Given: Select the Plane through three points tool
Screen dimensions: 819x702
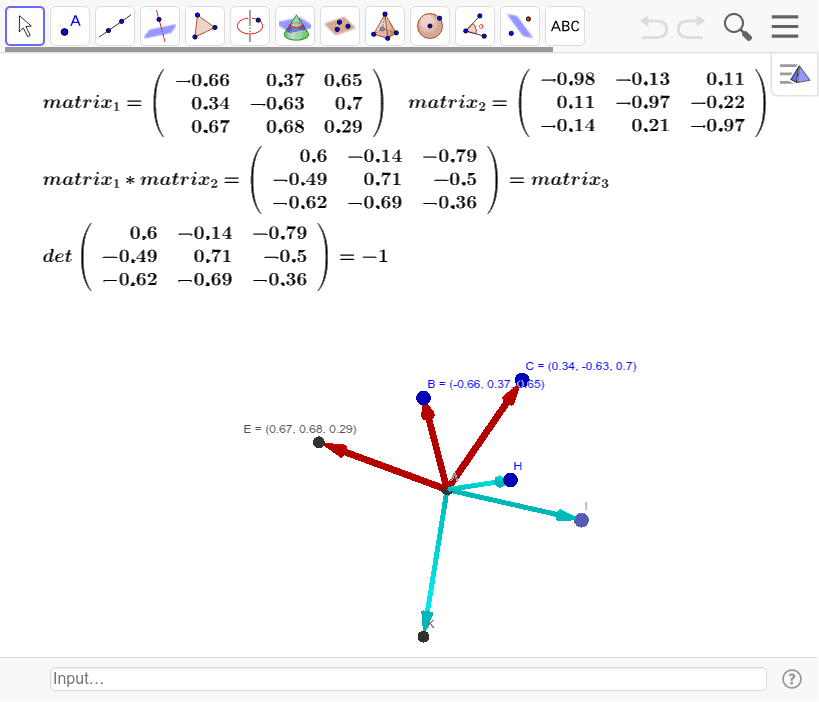Looking at the screenshot, I should tap(340, 26).
